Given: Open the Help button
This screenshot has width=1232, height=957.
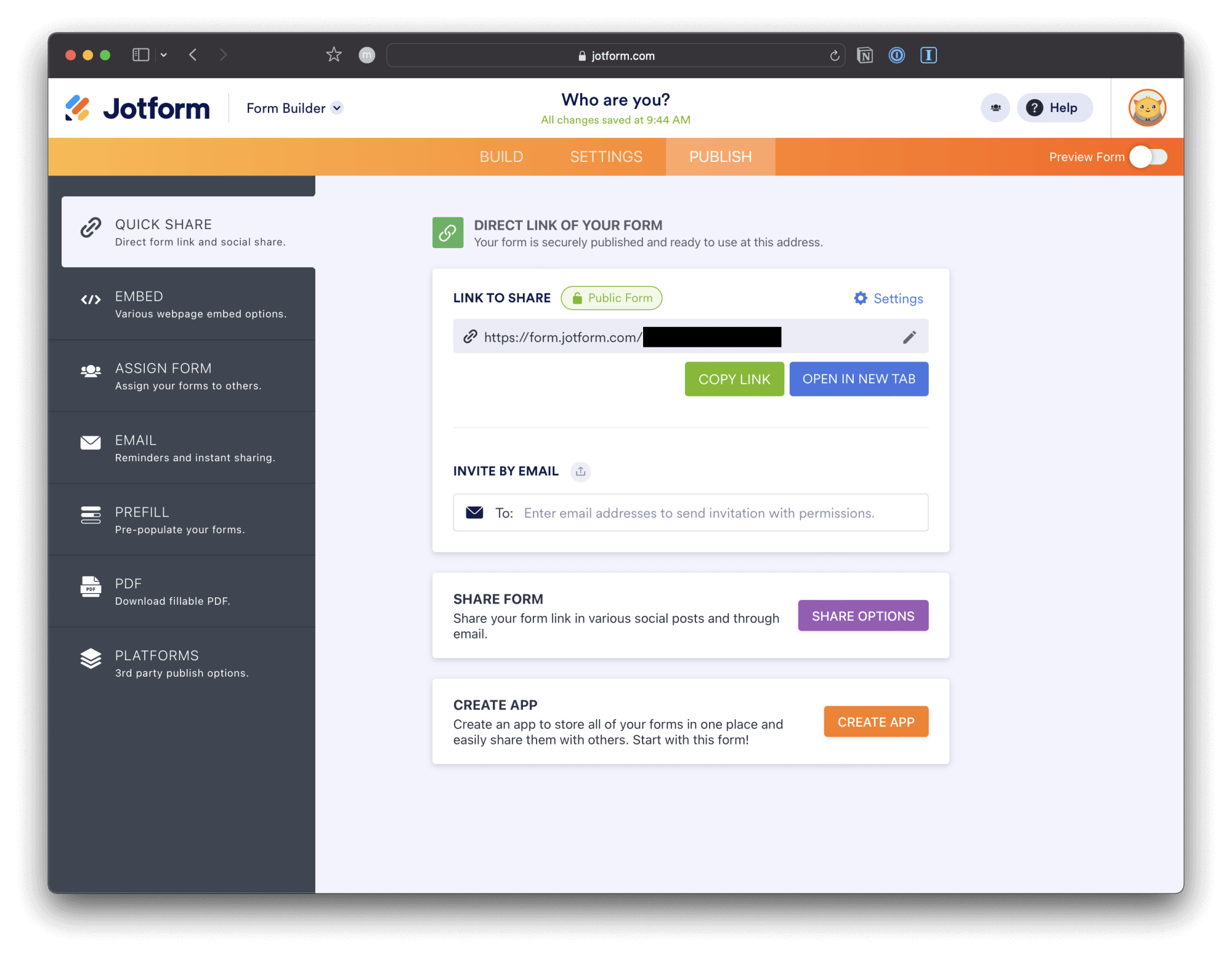Looking at the screenshot, I should (x=1055, y=108).
